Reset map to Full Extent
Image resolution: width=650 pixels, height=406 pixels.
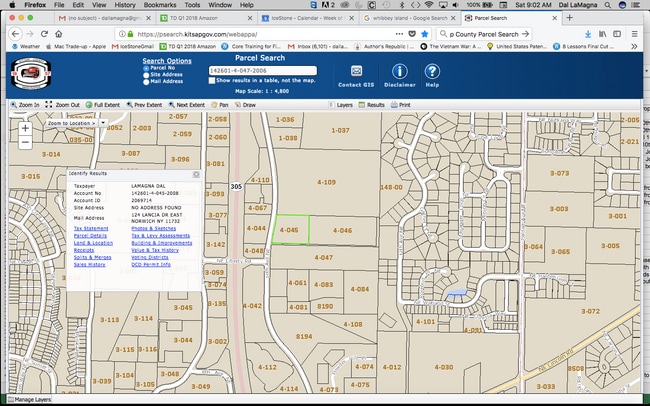click(105, 104)
